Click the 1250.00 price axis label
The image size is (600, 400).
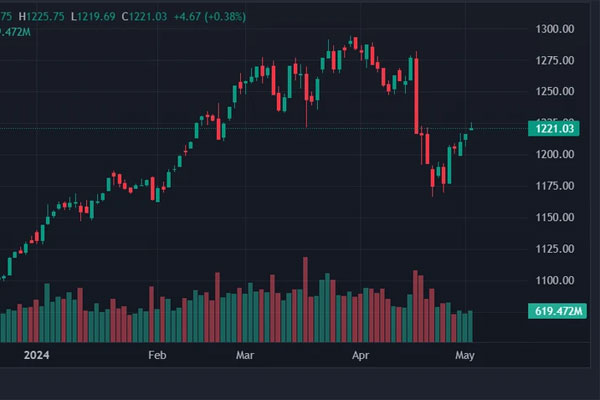pos(552,92)
